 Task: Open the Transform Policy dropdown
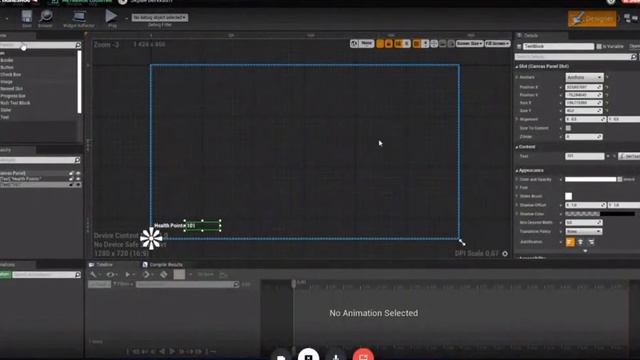click(x=584, y=231)
